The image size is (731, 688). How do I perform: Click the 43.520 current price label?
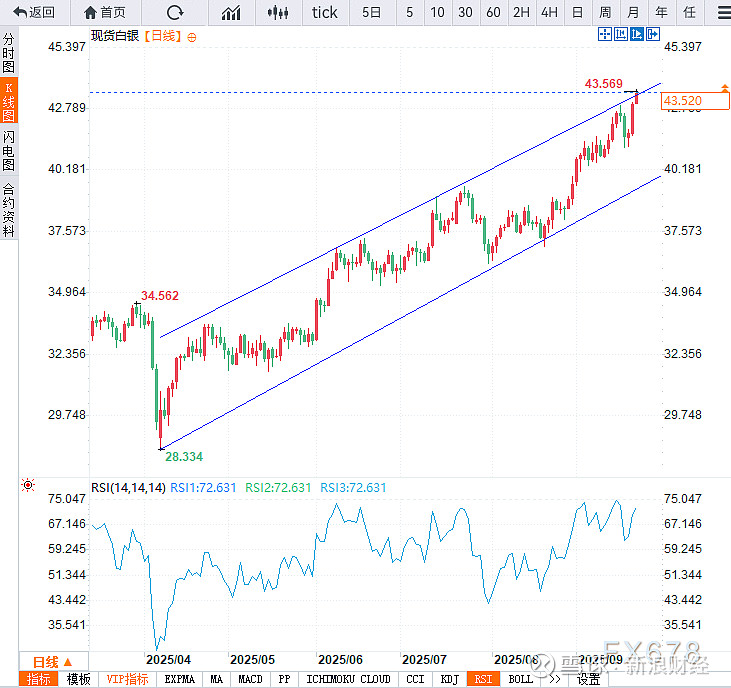click(695, 101)
